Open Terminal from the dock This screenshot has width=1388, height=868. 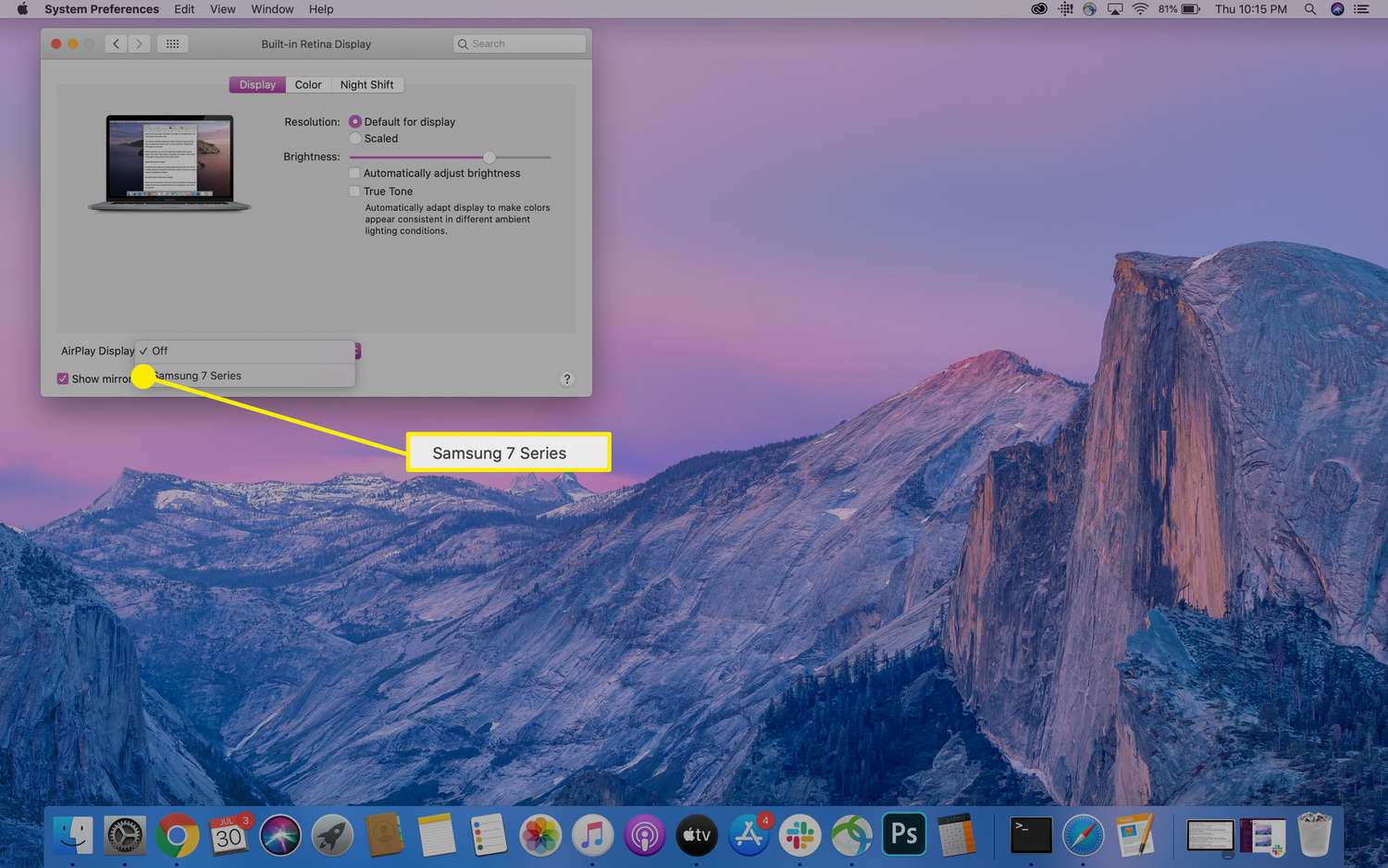[x=1031, y=837]
